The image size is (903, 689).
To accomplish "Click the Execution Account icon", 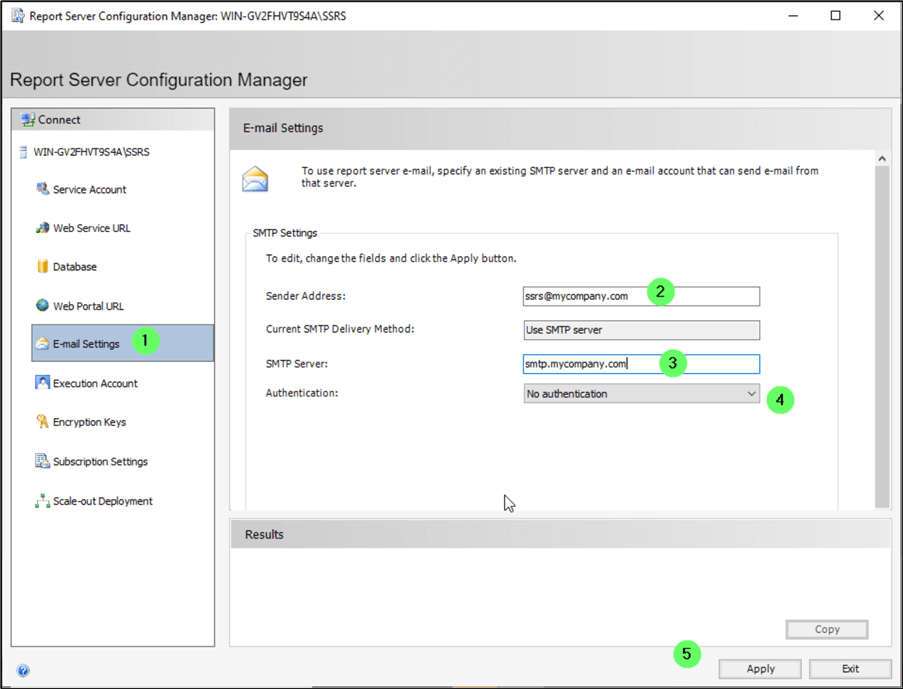I will (x=42, y=383).
